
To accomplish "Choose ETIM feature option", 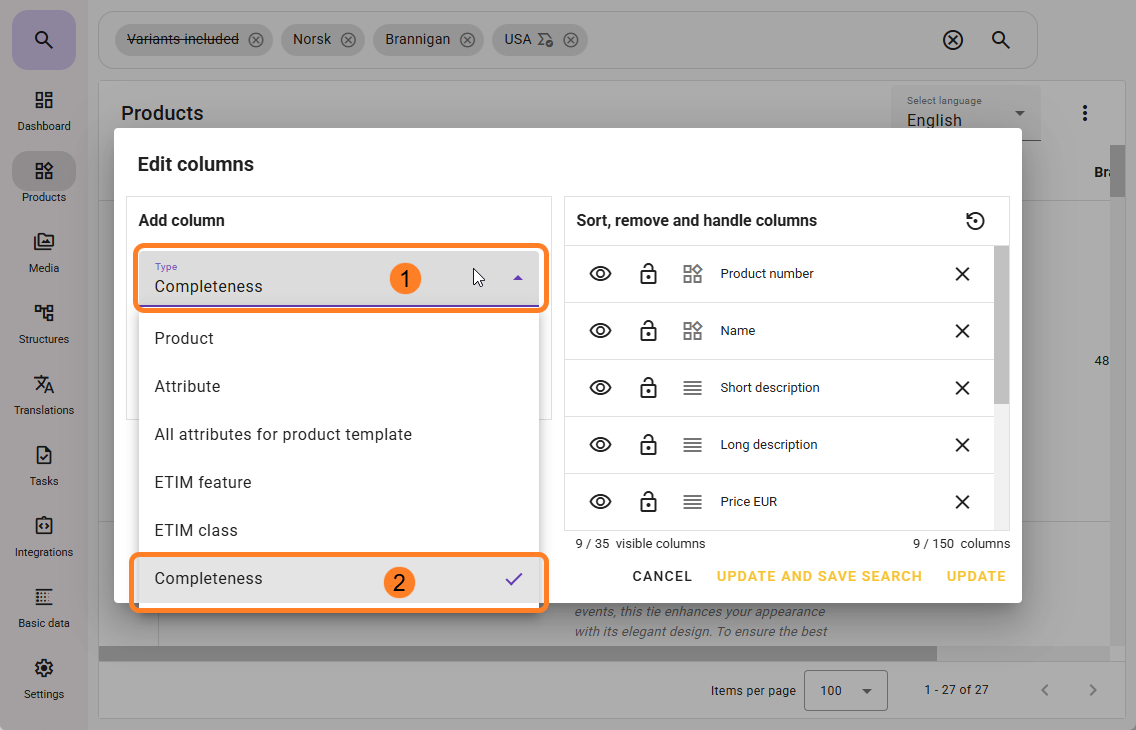I will pyautogui.click(x=203, y=482).
